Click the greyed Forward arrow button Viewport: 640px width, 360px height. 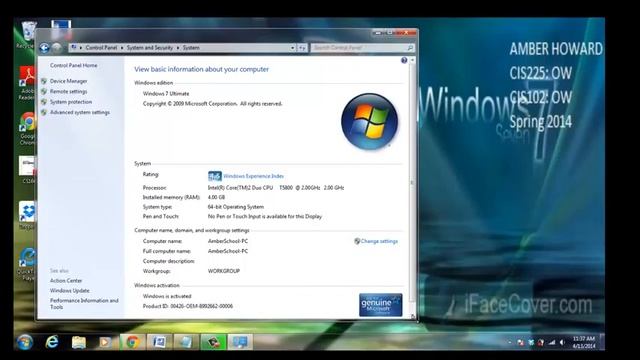(57, 48)
